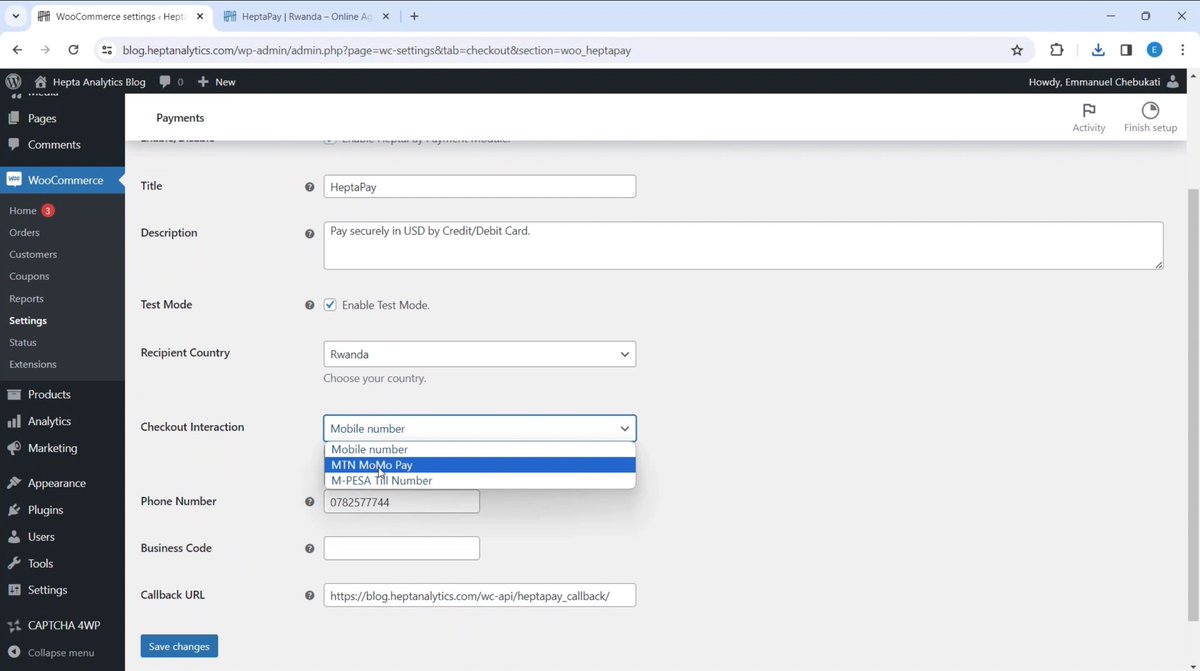Click the Test Mode help tooltip icon
Image resolution: width=1200 pixels, height=671 pixels.
309,305
